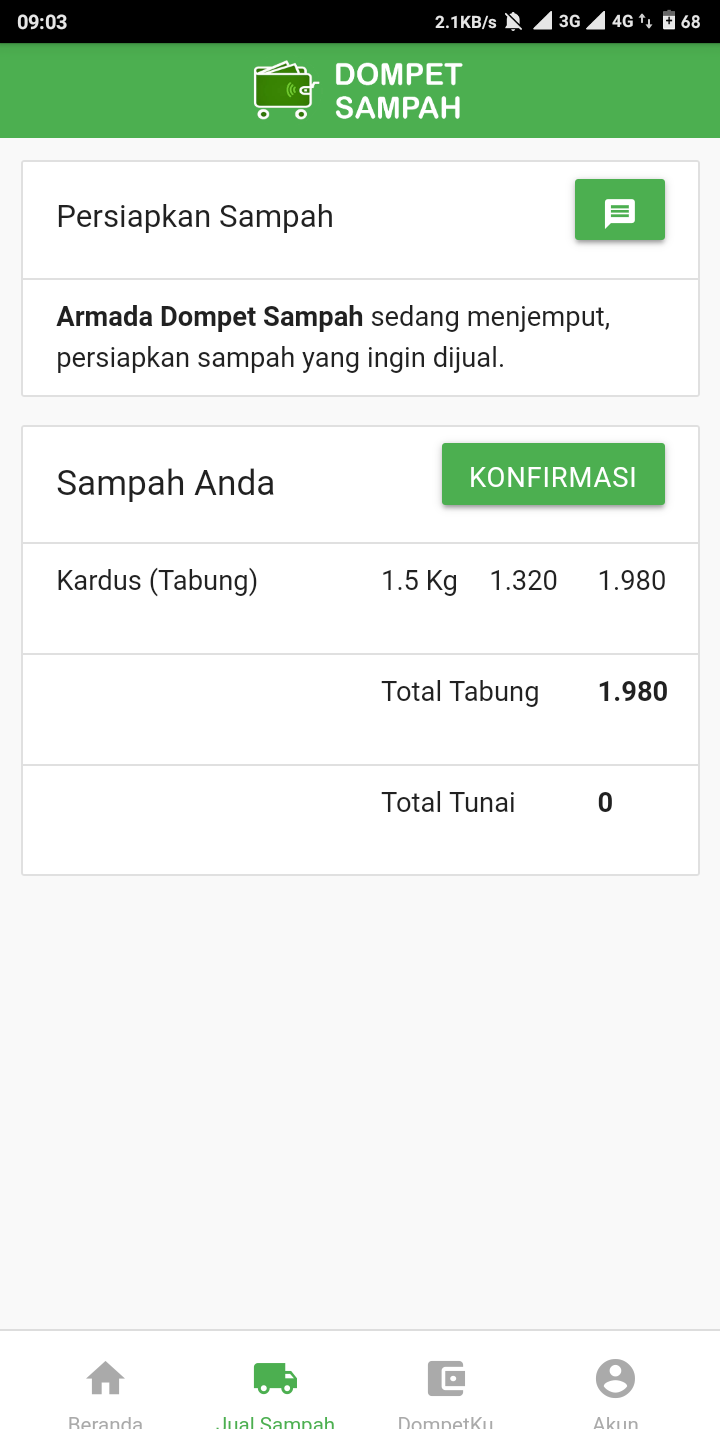Image resolution: width=720 pixels, height=1440 pixels.
Task: Tap the bold Total Tabung amount 1.980
Action: [633, 692]
